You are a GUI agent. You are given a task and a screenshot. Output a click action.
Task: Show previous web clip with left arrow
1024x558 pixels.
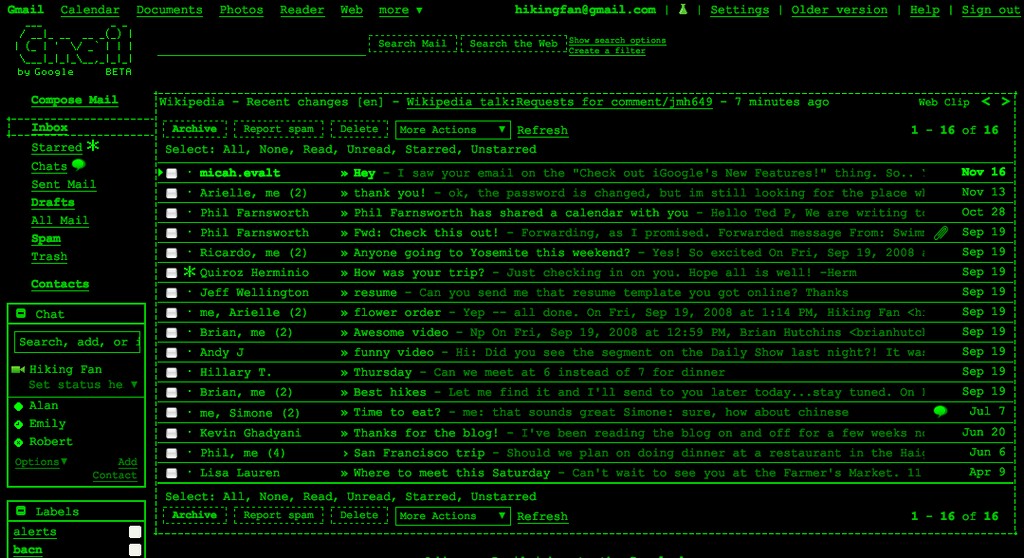click(x=986, y=101)
